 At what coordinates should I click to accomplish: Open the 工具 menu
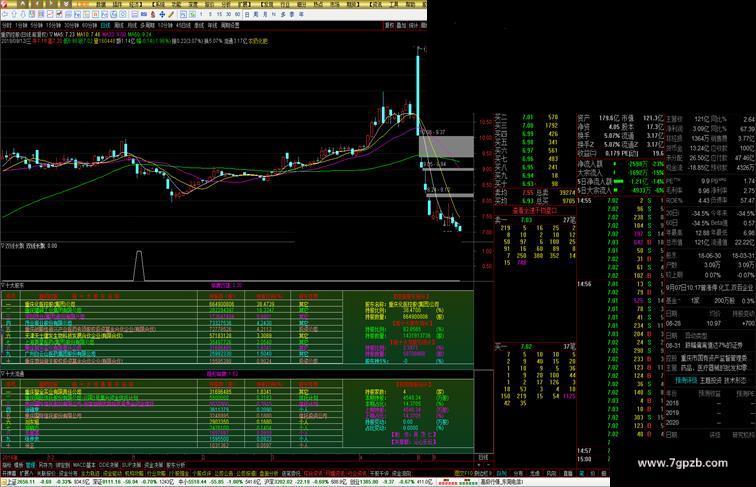[394, 4]
